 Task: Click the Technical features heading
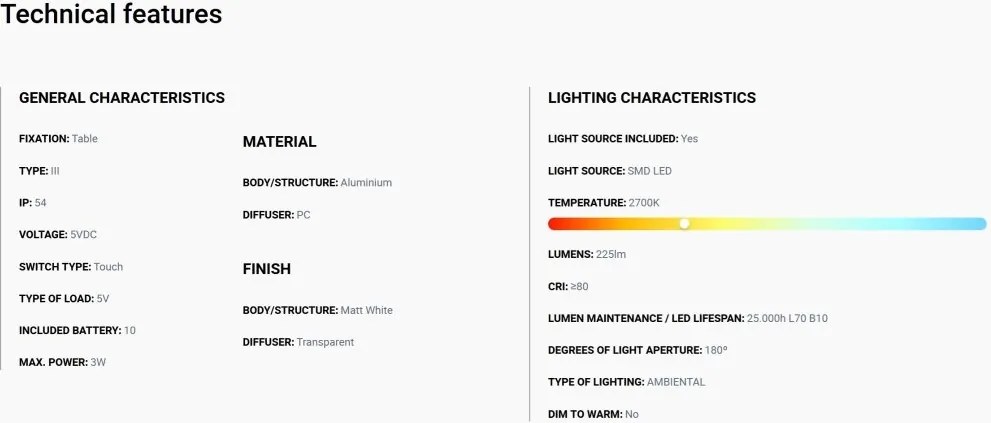pyautogui.click(x=111, y=13)
